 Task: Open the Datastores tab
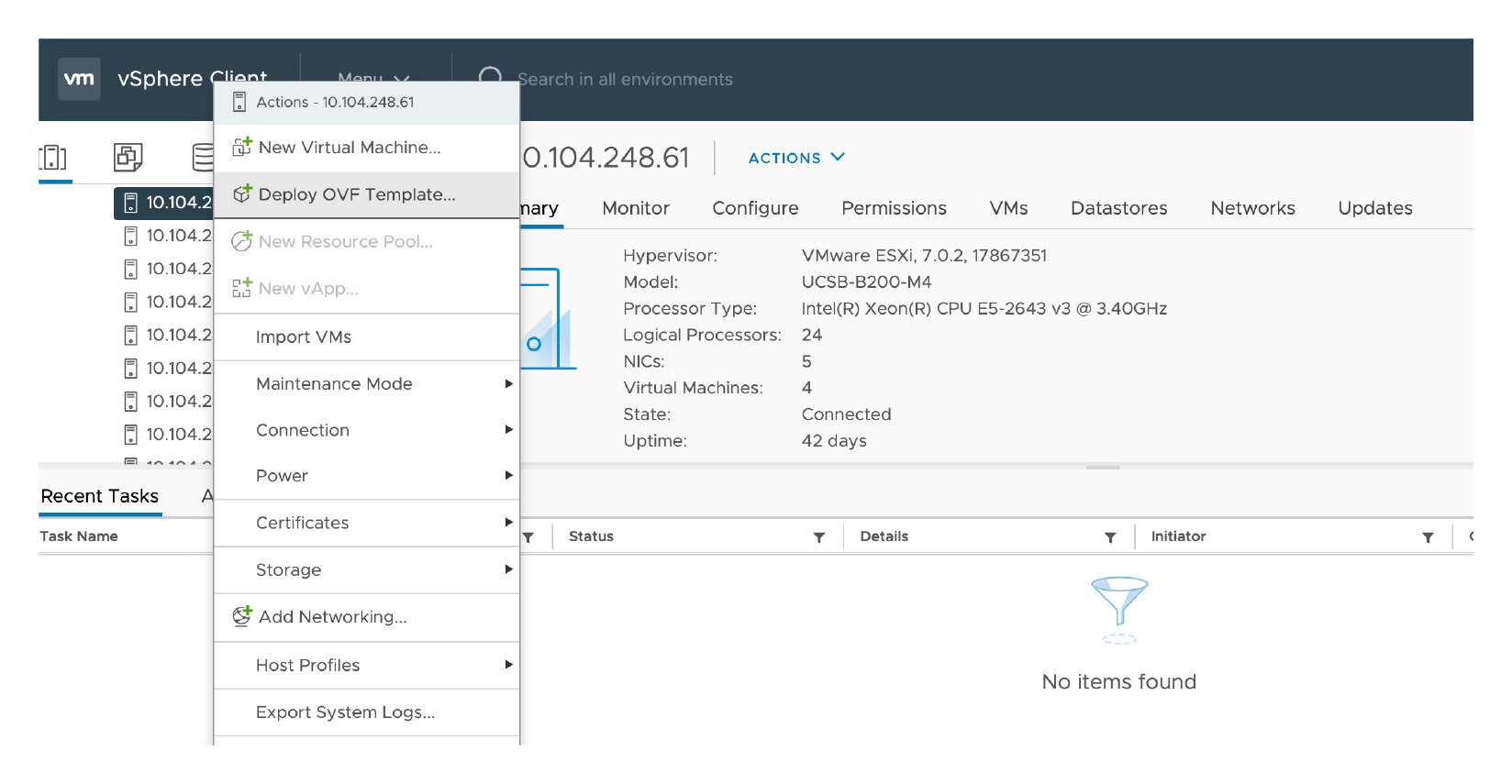tap(1118, 208)
